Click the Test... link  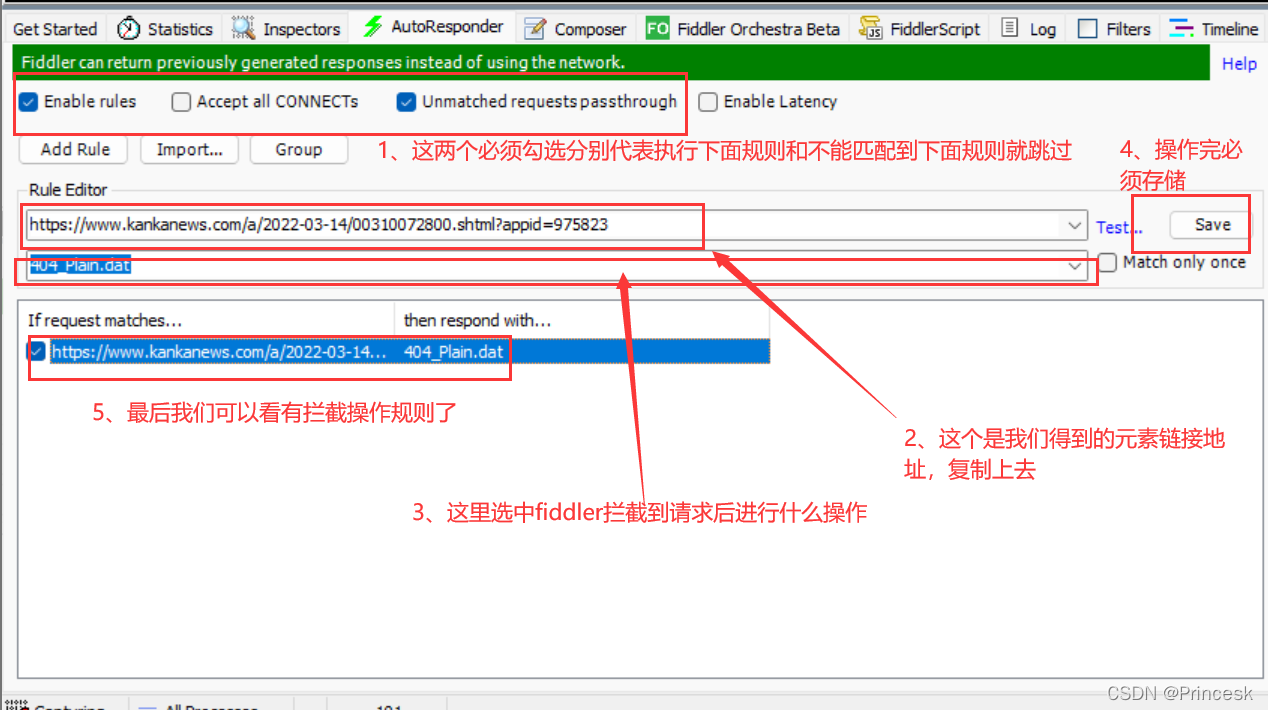coord(1119,227)
